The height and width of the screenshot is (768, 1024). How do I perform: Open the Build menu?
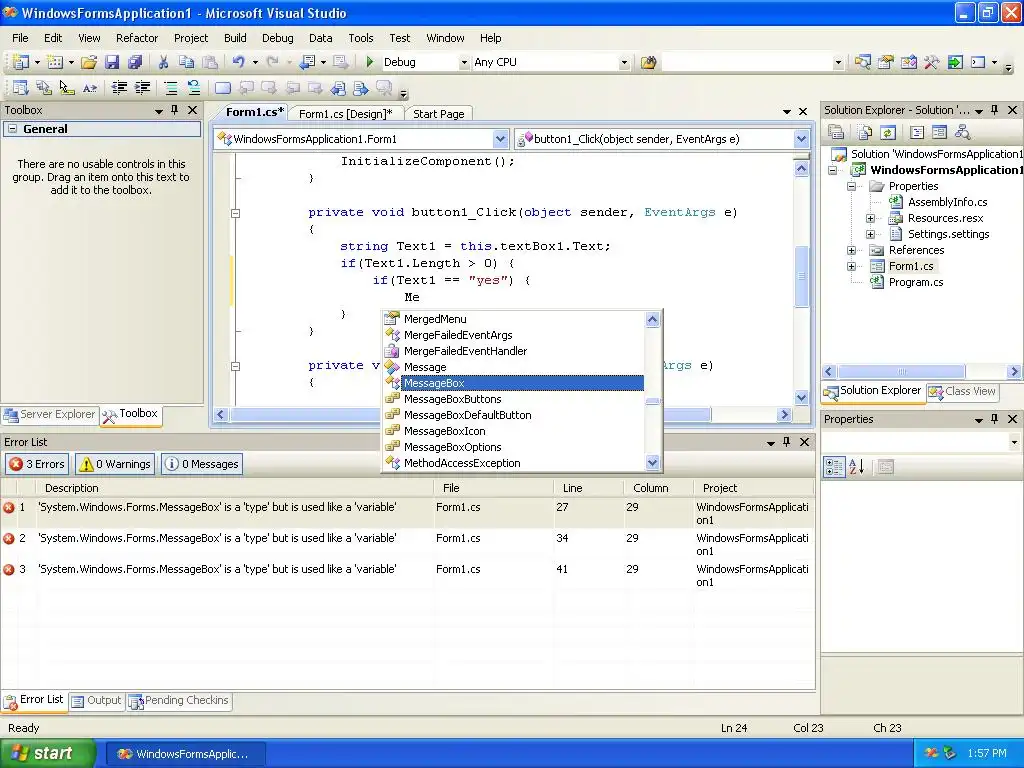pyautogui.click(x=235, y=38)
